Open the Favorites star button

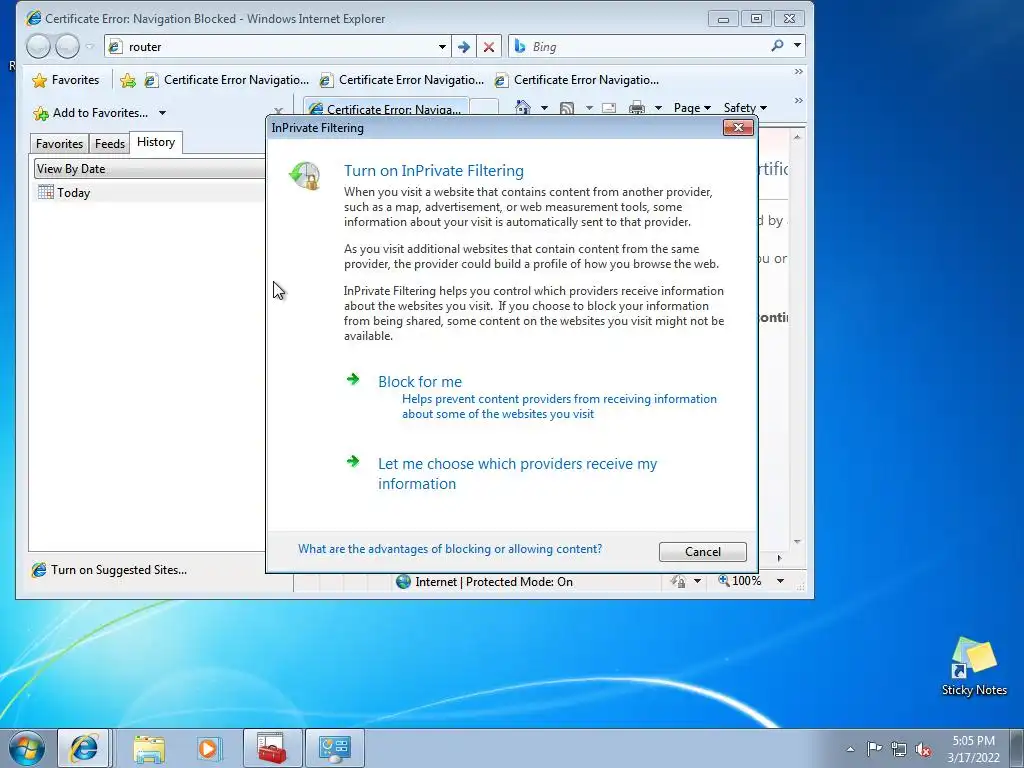pyautogui.click(x=66, y=80)
